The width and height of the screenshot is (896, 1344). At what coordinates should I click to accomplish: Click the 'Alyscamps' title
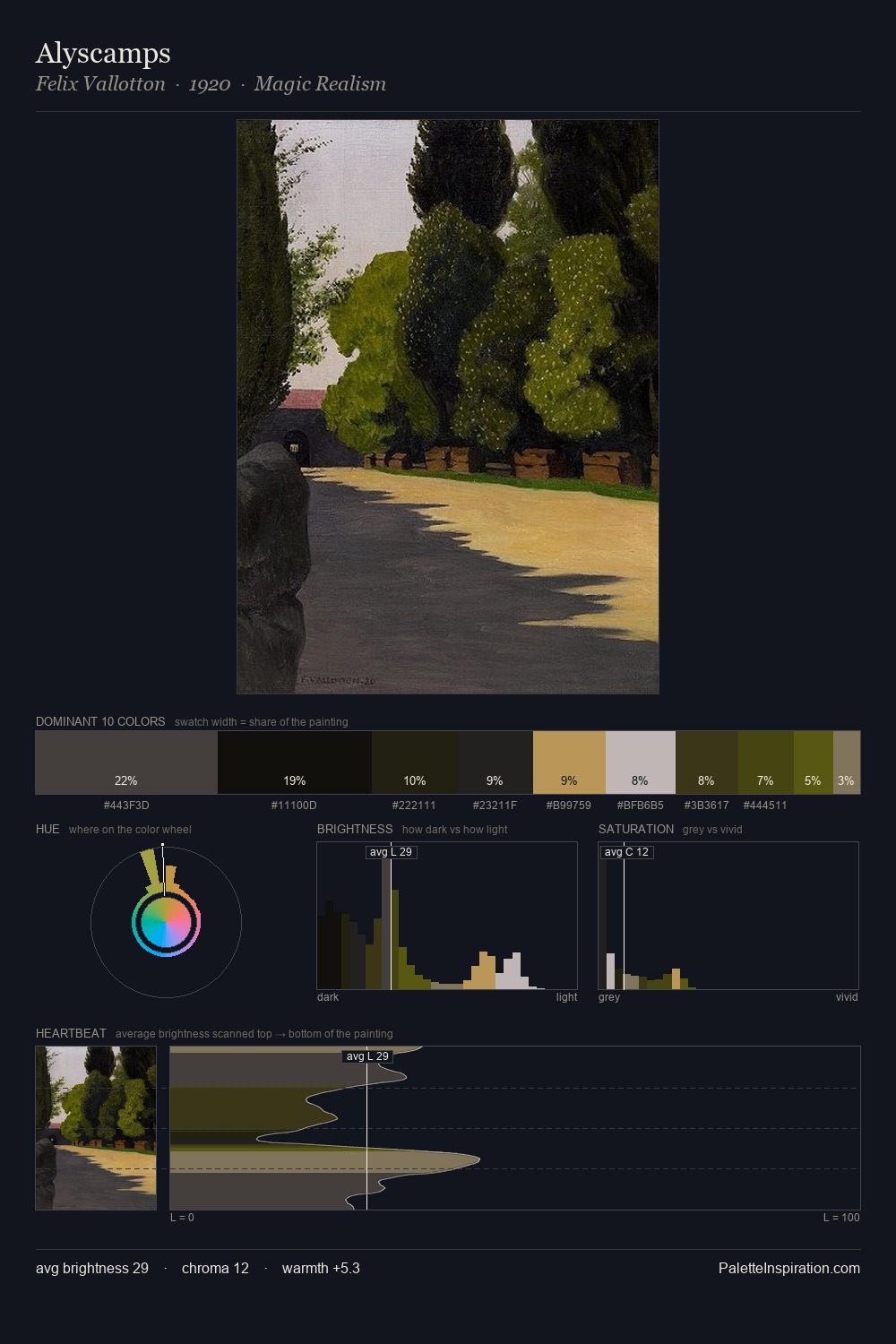[103, 53]
